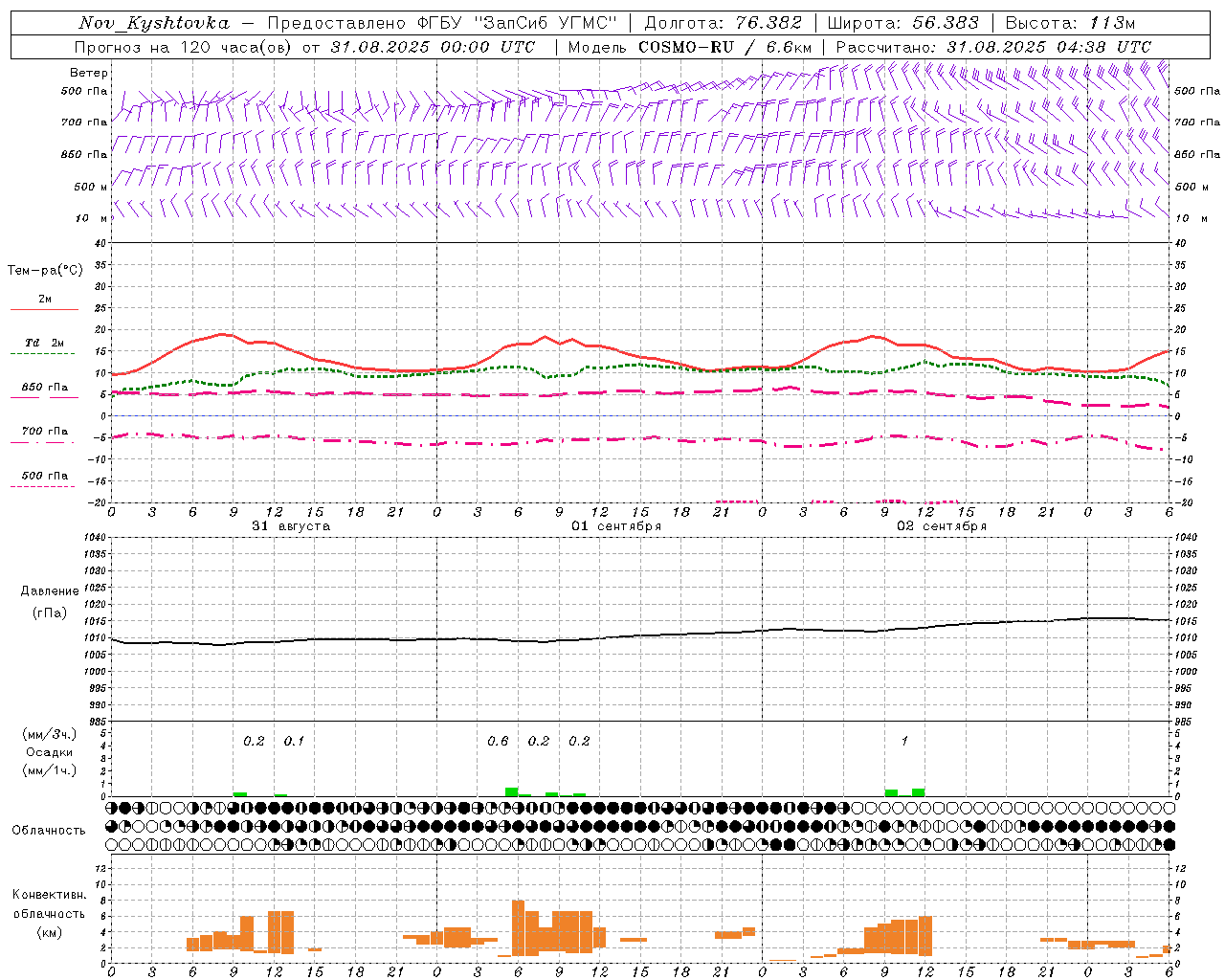
Task: Click the precipitation value 0.1
Action: click(294, 742)
